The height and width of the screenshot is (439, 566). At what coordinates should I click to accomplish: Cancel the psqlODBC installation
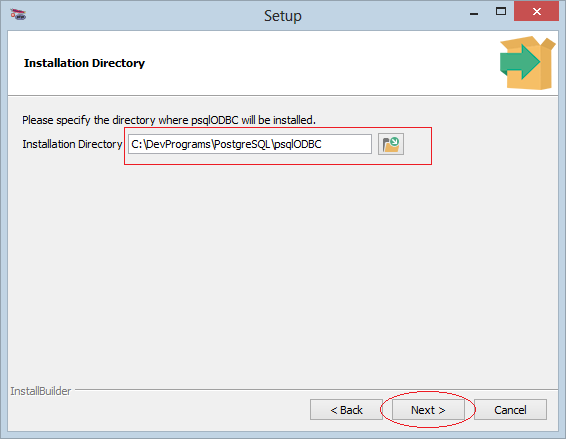pyautogui.click(x=510, y=410)
